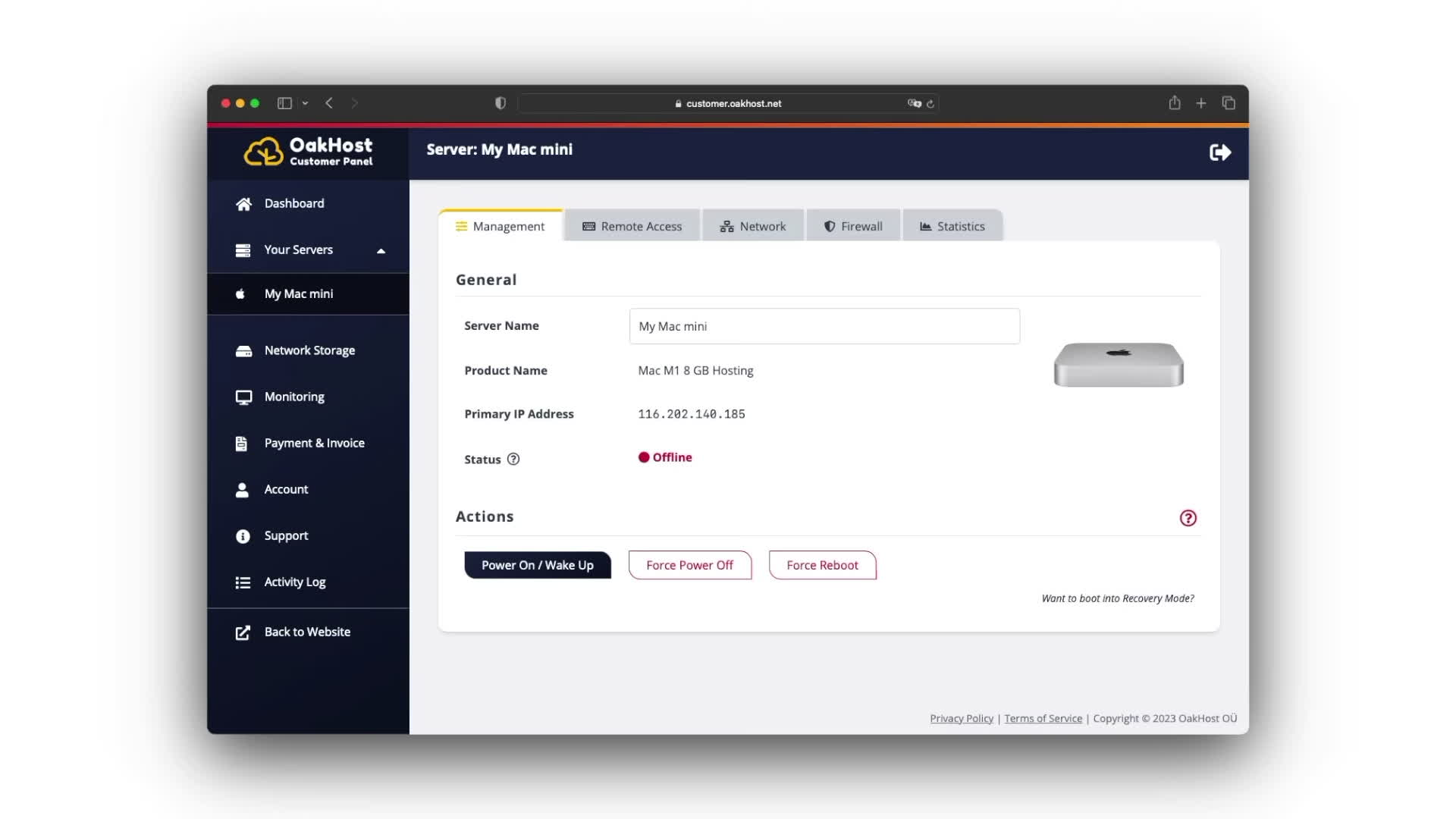Open the Statistics tab
1456x819 pixels.
[x=952, y=226]
